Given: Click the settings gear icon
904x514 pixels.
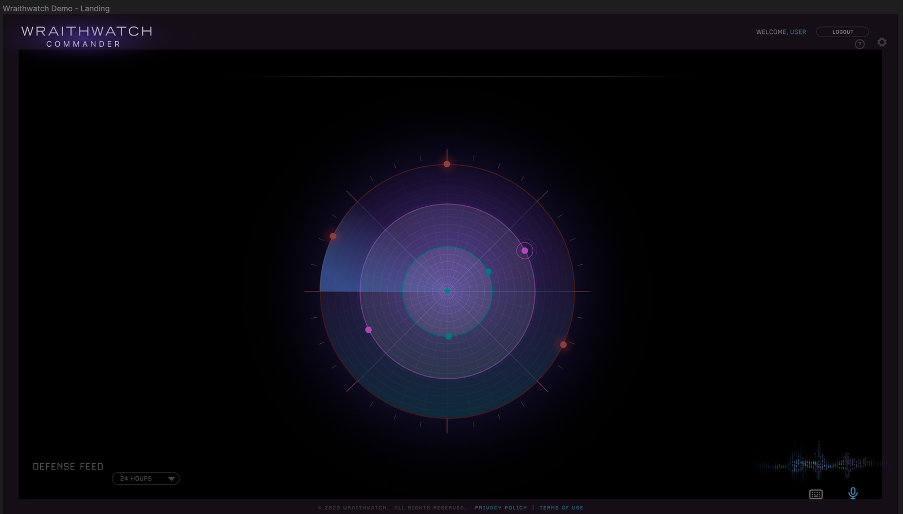Looking at the screenshot, I should pyautogui.click(x=881, y=43).
